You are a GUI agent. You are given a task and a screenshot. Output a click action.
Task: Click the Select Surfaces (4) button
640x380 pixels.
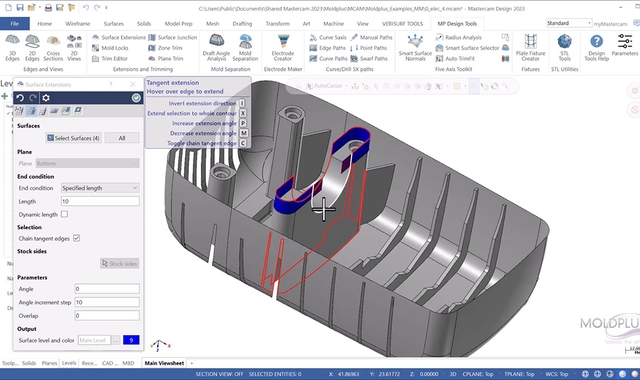[73, 138]
